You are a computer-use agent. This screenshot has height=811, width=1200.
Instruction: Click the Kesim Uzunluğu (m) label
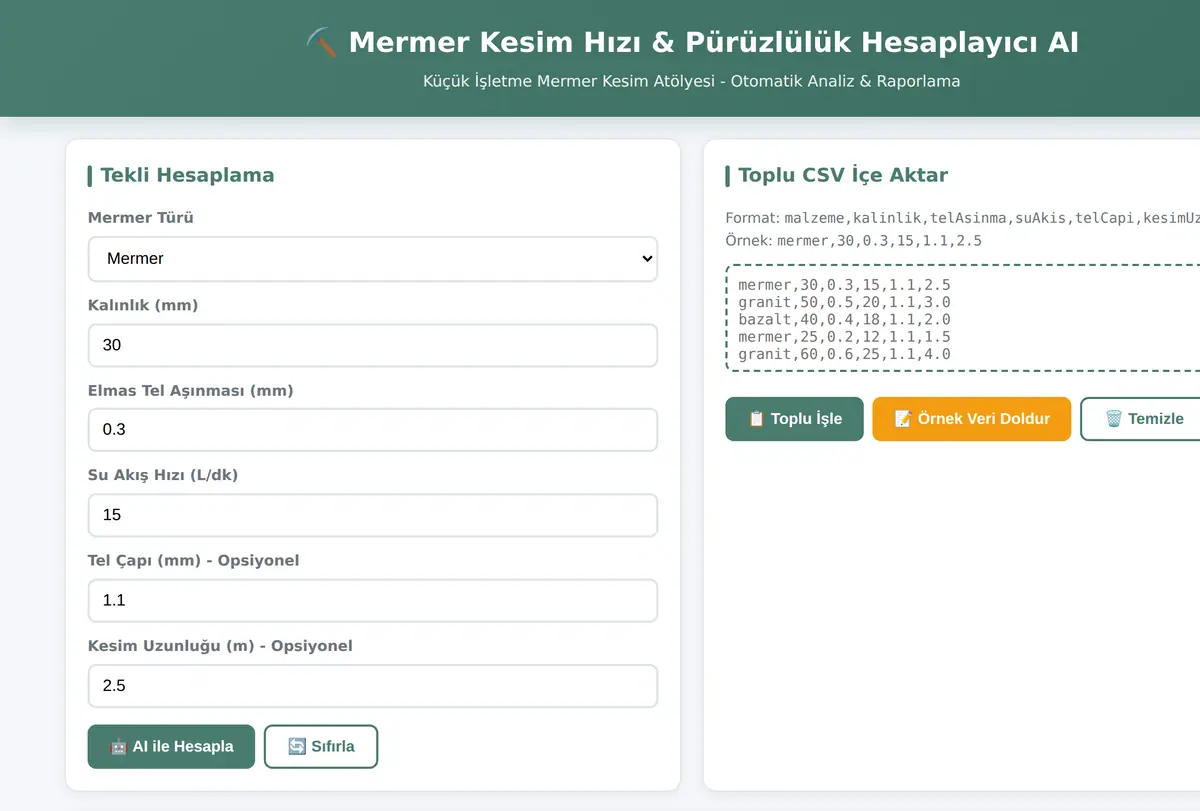click(220, 646)
